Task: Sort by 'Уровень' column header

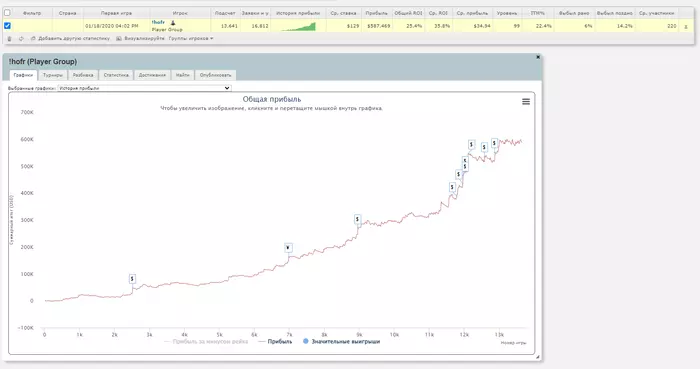Action: click(x=507, y=13)
